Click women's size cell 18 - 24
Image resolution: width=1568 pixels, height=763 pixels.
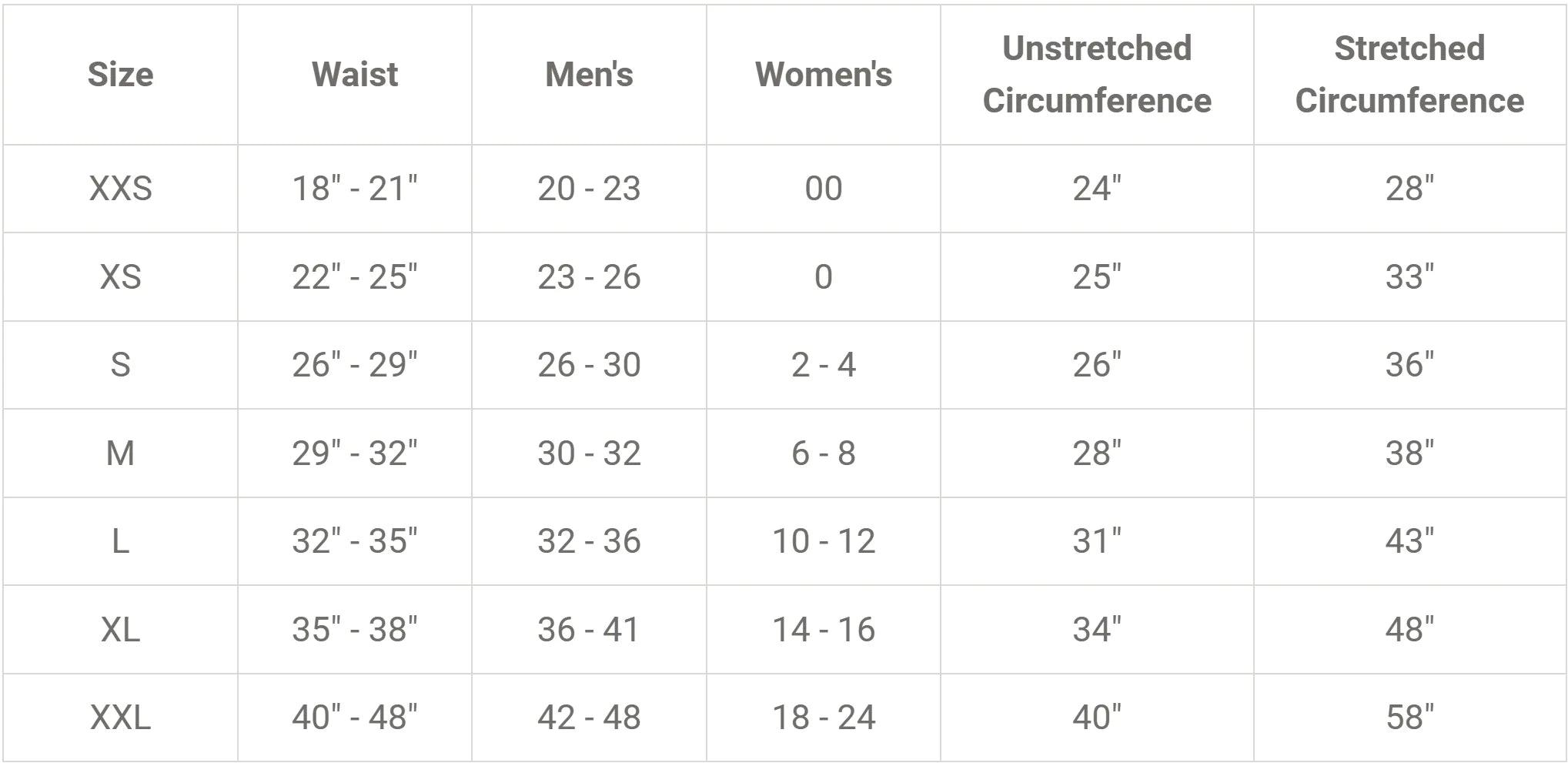coord(824,718)
